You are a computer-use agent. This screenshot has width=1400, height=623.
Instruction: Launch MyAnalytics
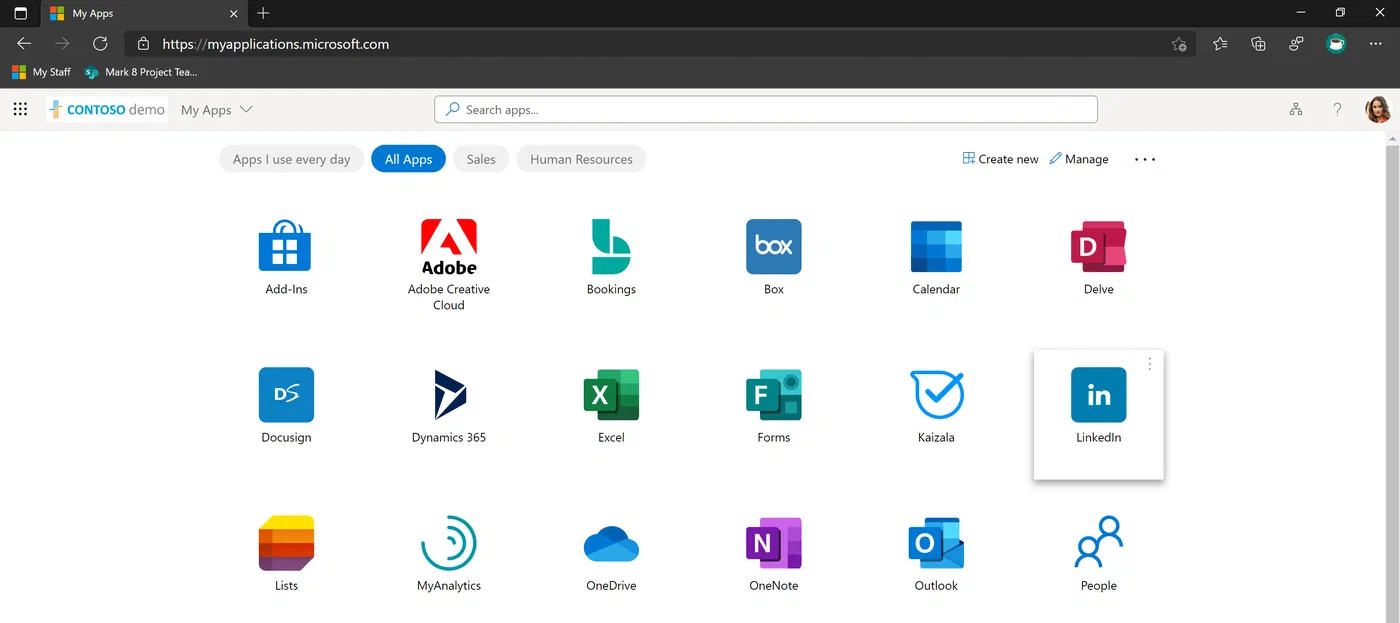[x=449, y=543]
